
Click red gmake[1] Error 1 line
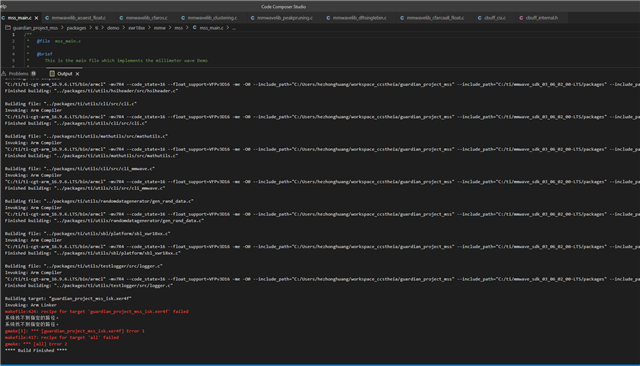pyautogui.click(x=75, y=331)
